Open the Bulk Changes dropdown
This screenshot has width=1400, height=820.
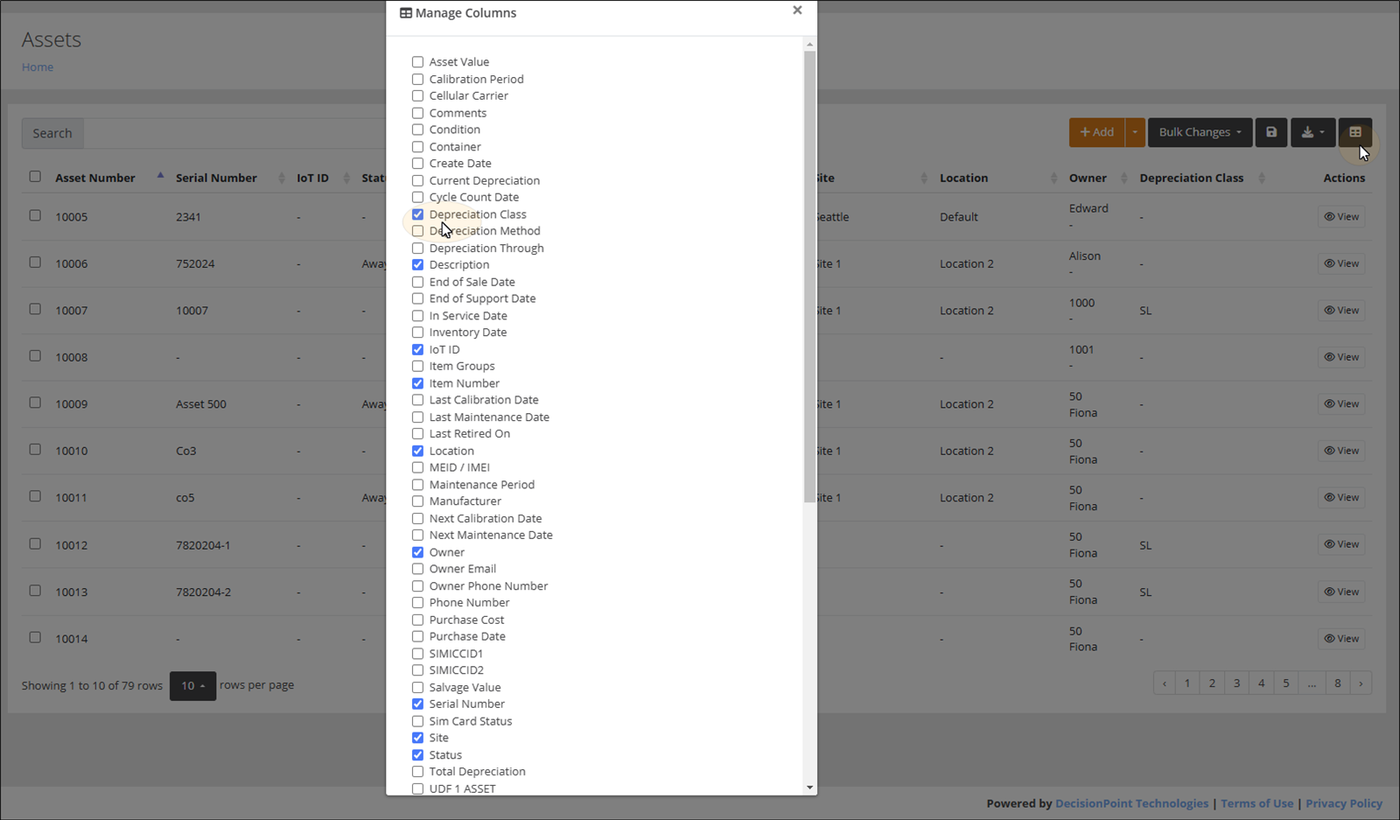click(x=1200, y=132)
